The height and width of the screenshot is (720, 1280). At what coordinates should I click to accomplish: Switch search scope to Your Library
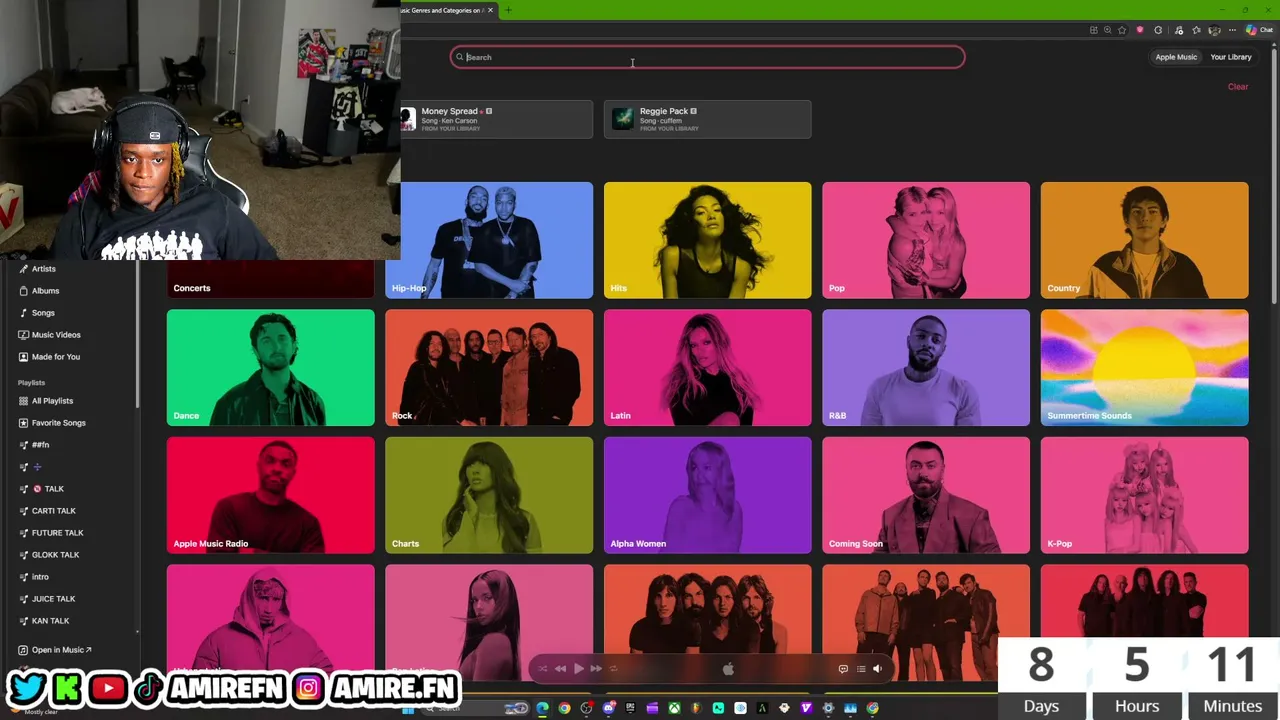pyautogui.click(x=1231, y=57)
